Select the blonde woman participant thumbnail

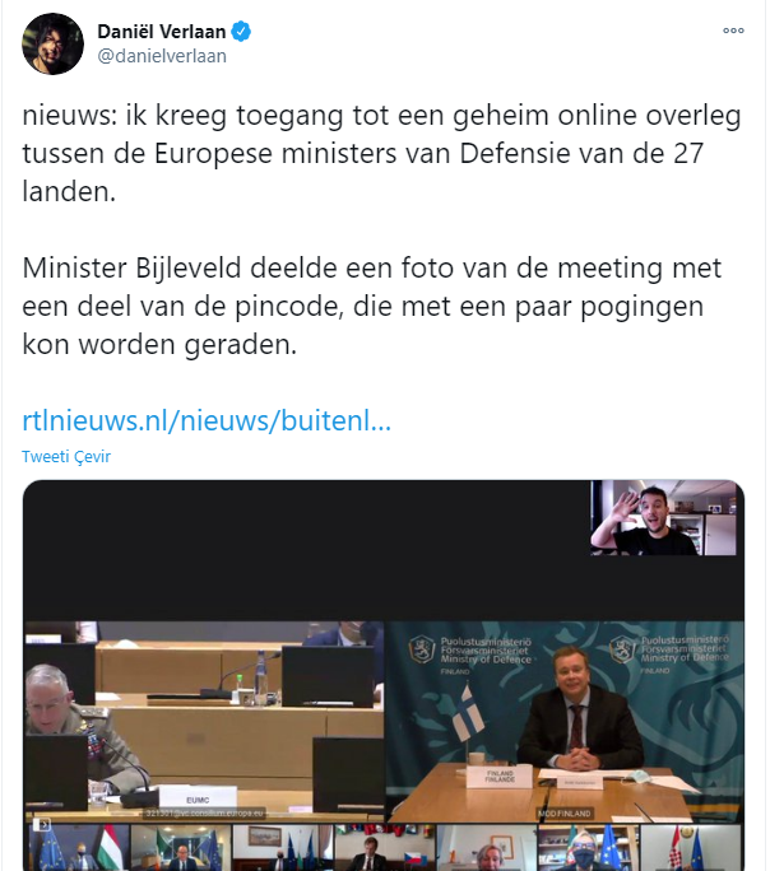487,848
